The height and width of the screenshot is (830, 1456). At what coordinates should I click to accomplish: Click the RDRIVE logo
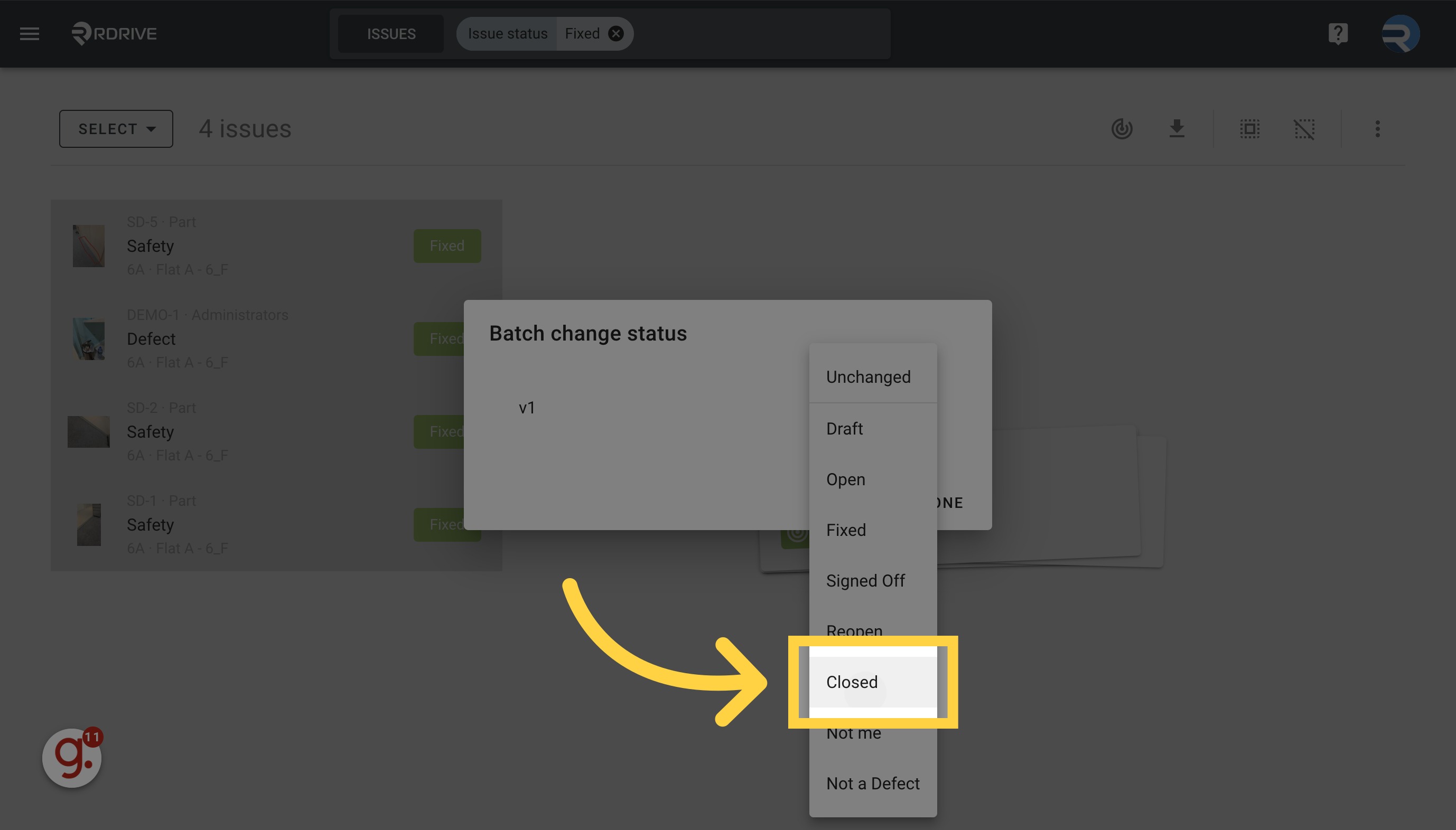114,34
